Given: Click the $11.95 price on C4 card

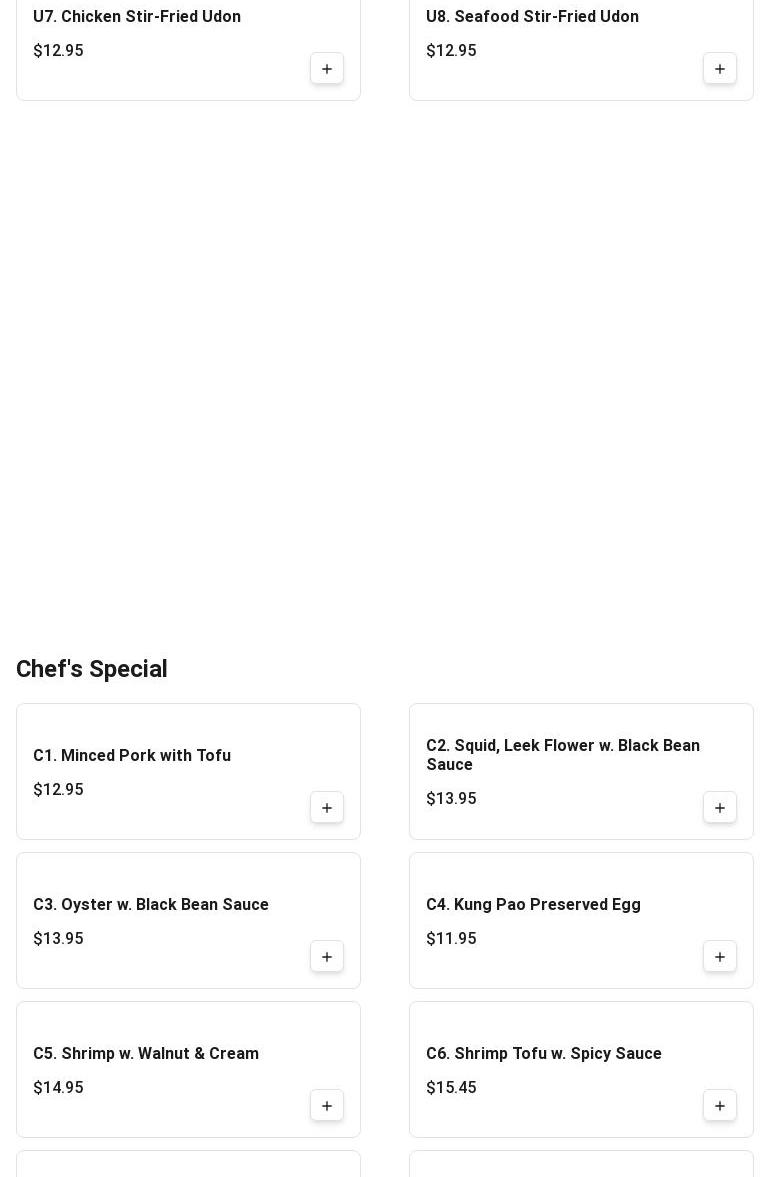Looking at the screenshot, I should click(x=451, y=938).
